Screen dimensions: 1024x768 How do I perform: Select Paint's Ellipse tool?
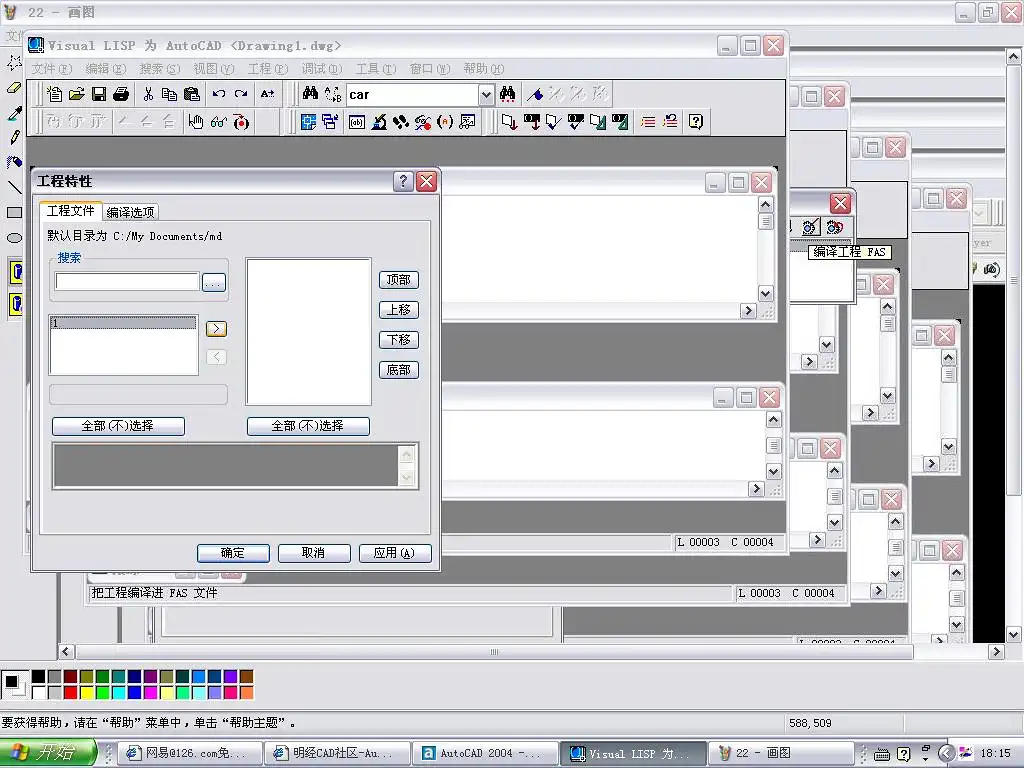[14, 238]
